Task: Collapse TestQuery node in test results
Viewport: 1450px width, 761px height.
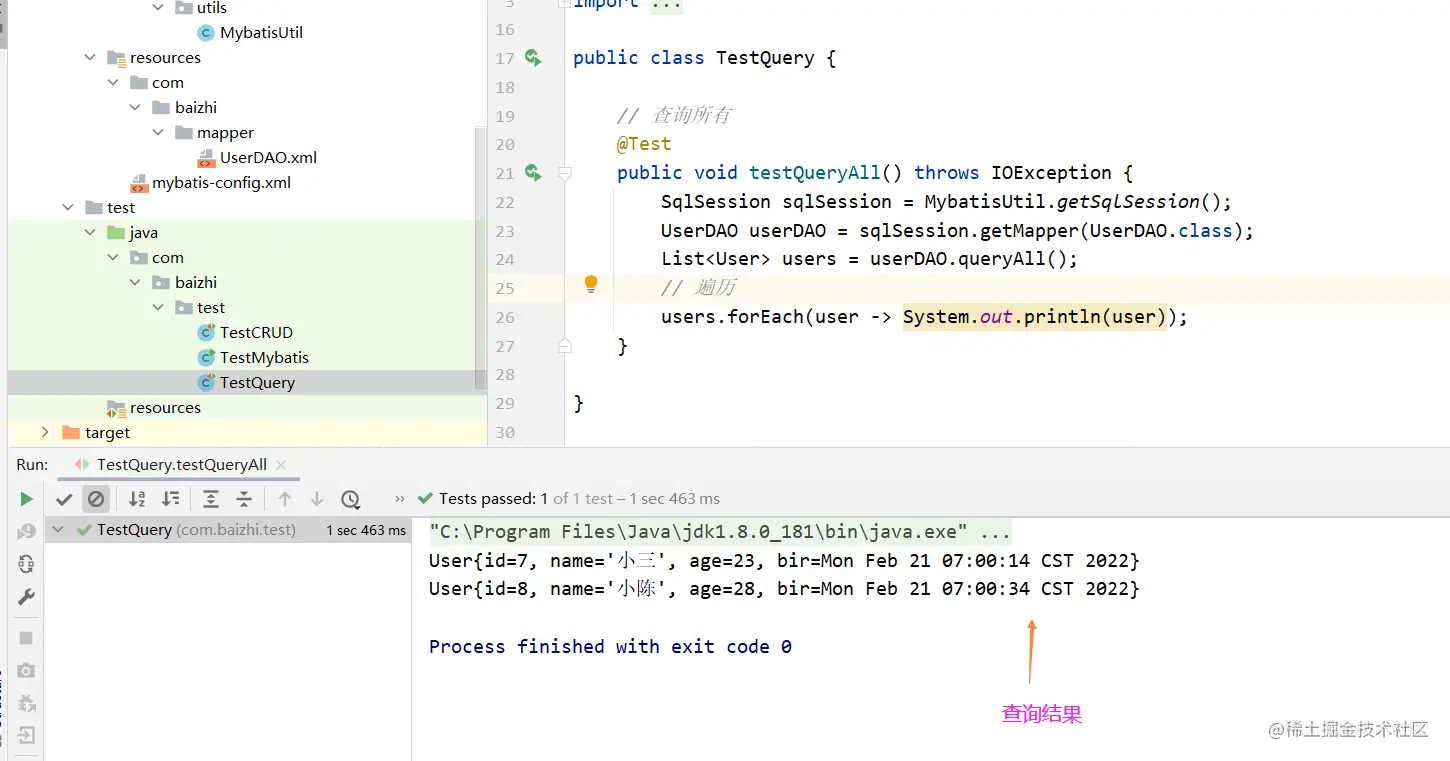Action: point(59,530)
